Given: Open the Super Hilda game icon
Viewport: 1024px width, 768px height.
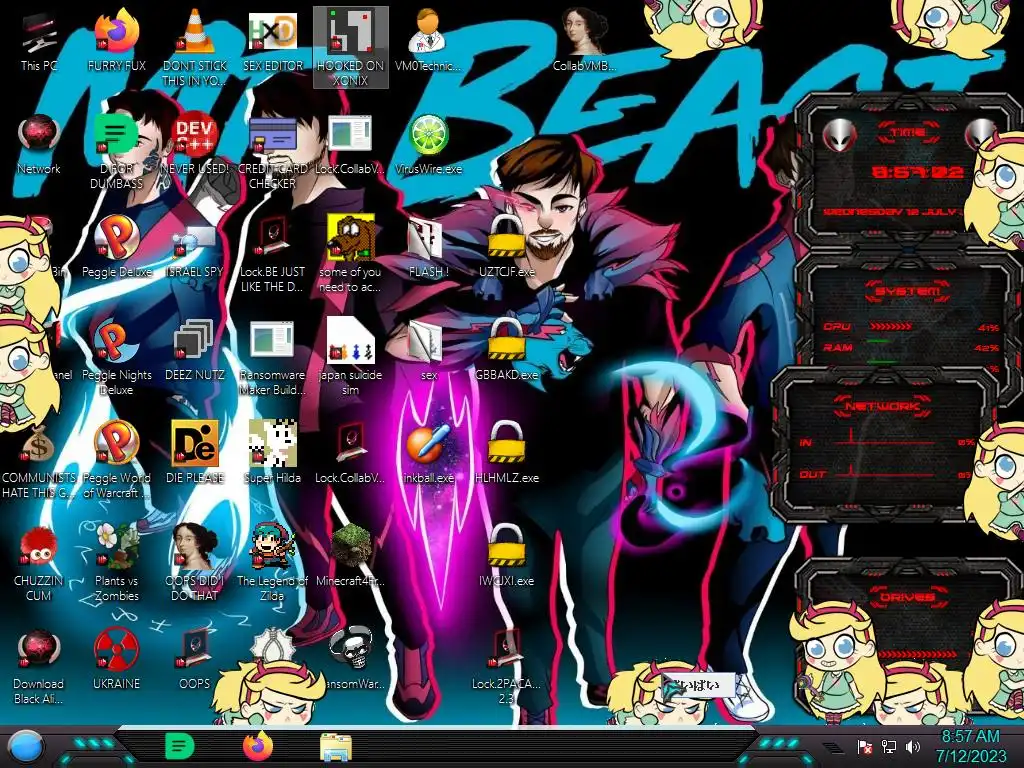Looking at the screenshot, I should tap(272, 452).
